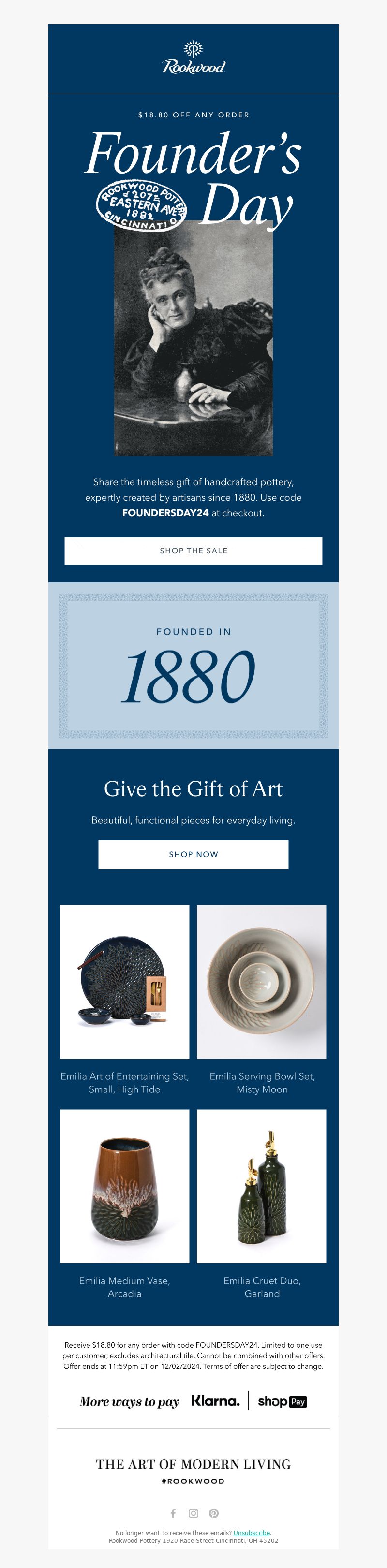The image size is (387, 1568).
Task: Select the Emilia Medium Vase image
Action: pos(124,1186)
